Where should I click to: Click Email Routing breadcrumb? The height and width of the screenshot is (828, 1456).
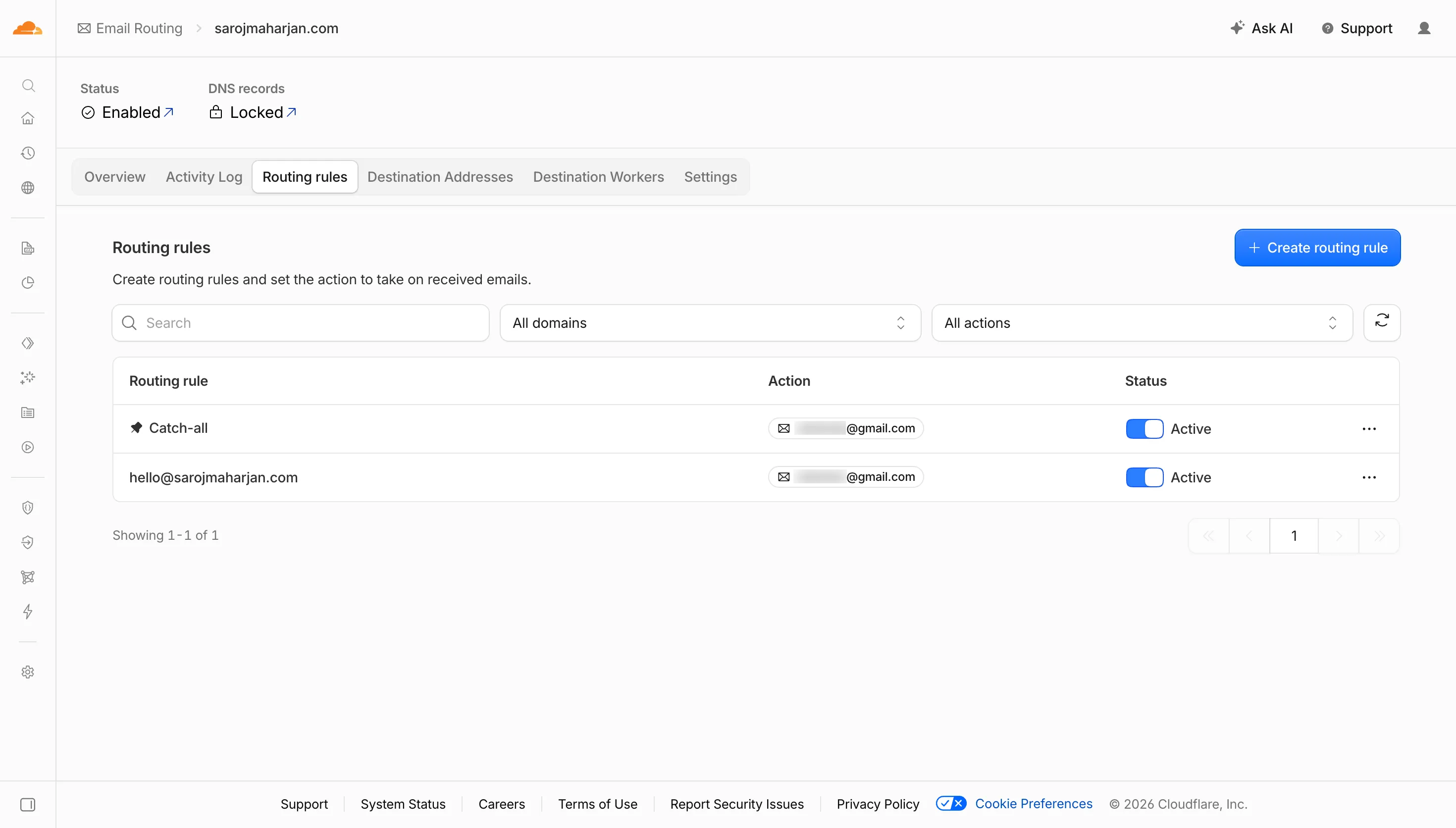130,28
